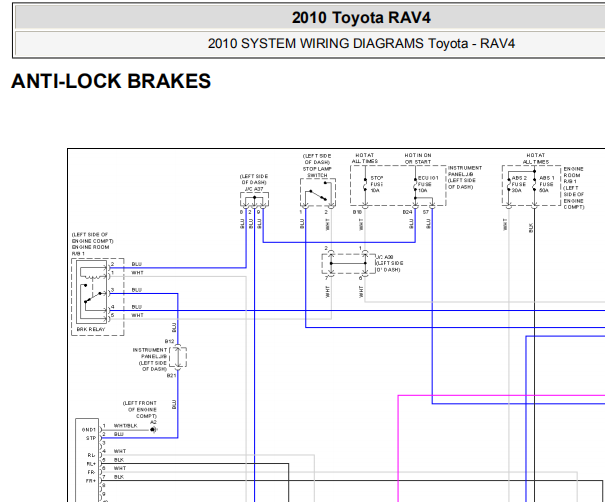Click the 'FR+' terminal label
This screenshot has width=605, height=502.
click(x=91, y=481)
